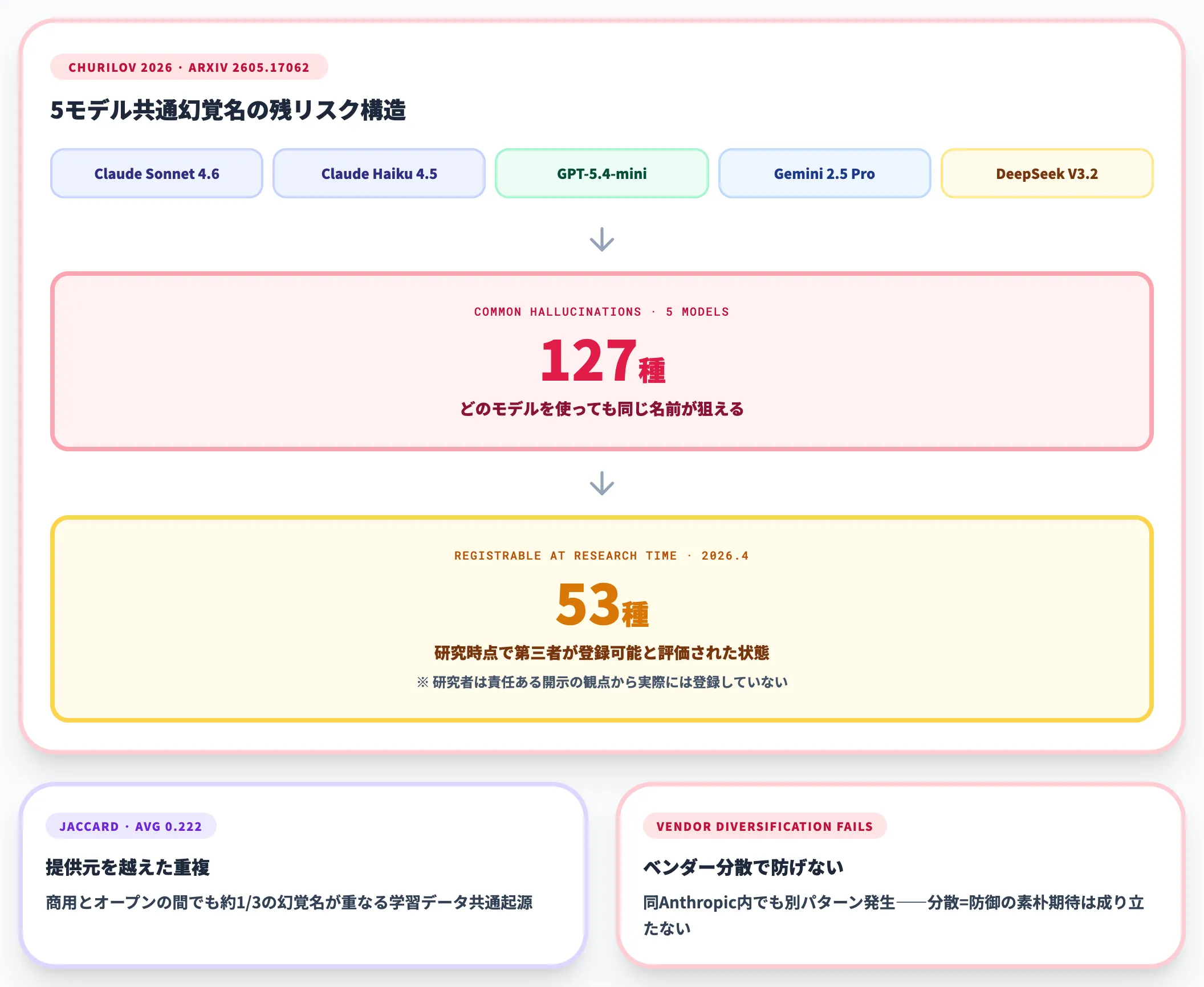Click the text どのモデルを使っても同じ名前が狙える
Image resolution: width=1204 pixels, height=987 pixels.
coord(602,409)
